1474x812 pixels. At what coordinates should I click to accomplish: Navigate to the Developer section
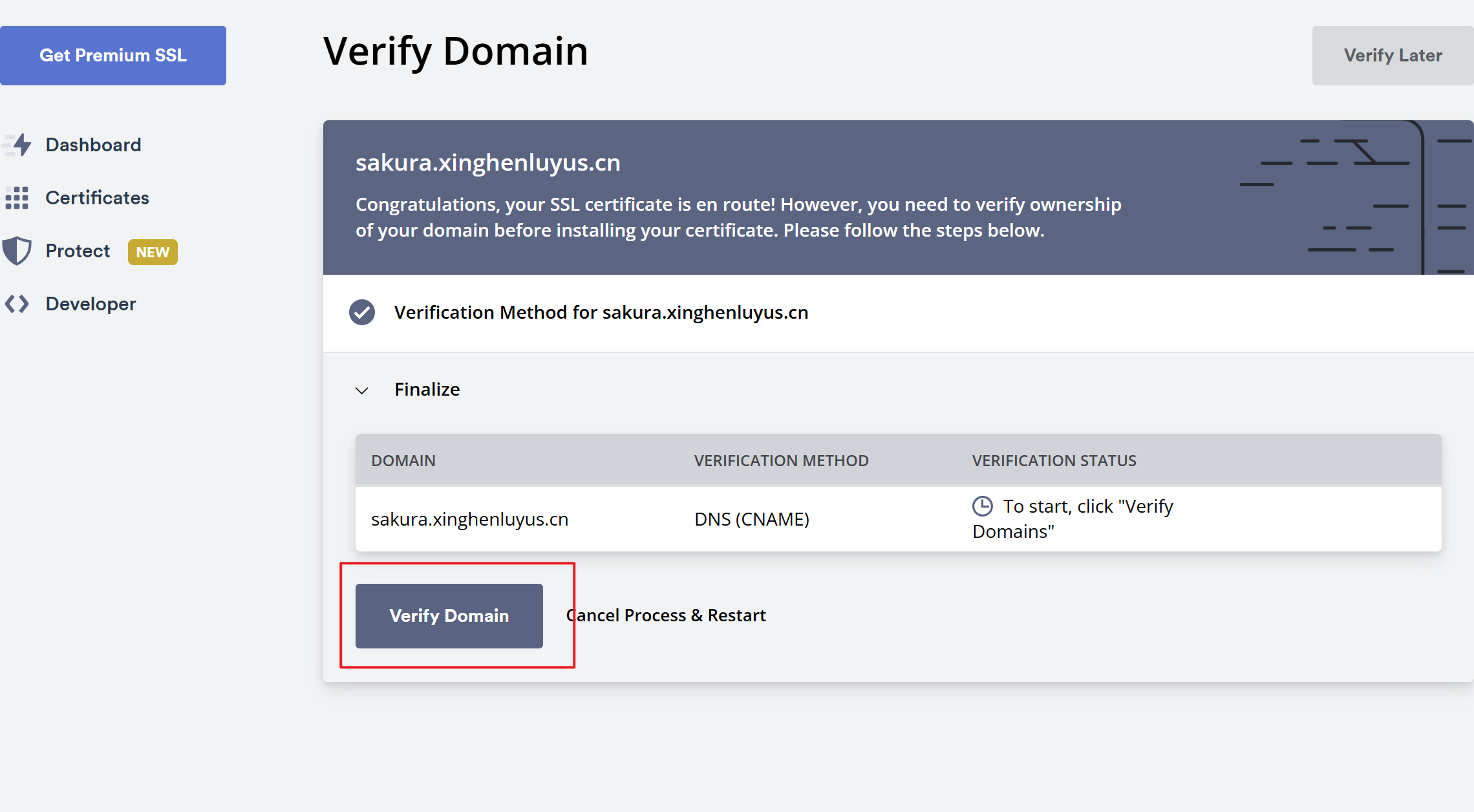91,304
